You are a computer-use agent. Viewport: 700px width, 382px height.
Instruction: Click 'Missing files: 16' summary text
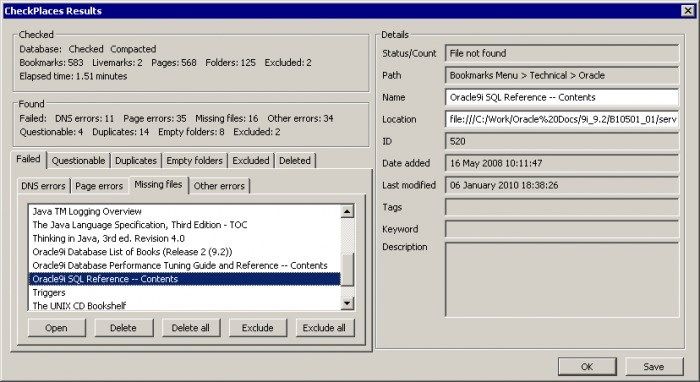pyautogui.click(x=227, y=119)
